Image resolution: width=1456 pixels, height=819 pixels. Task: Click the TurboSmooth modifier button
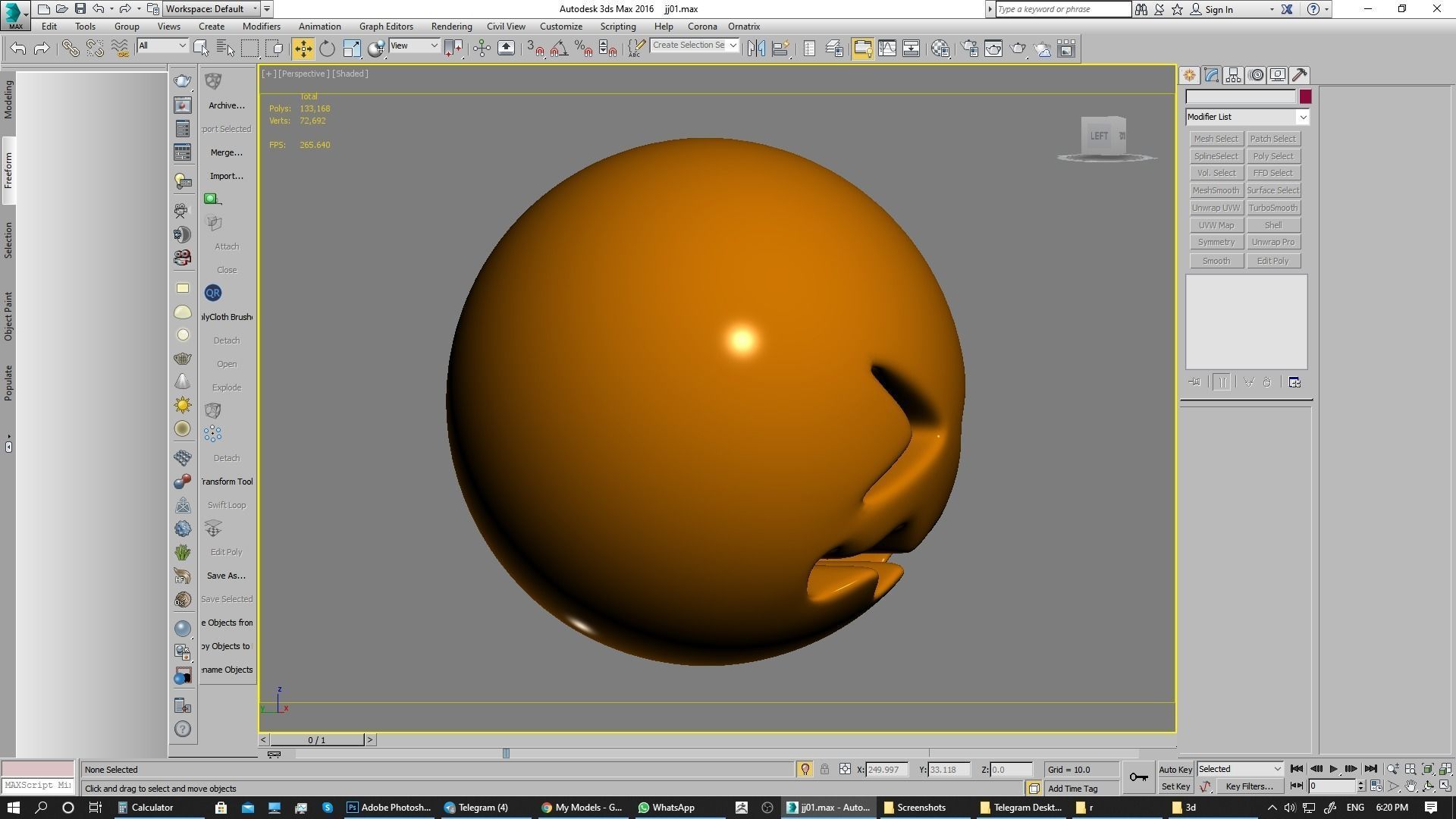[1272, 208]
